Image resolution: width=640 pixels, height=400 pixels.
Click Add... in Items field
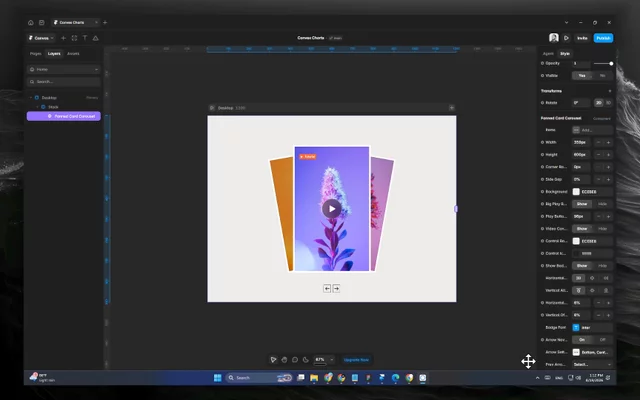pos(592,130)
